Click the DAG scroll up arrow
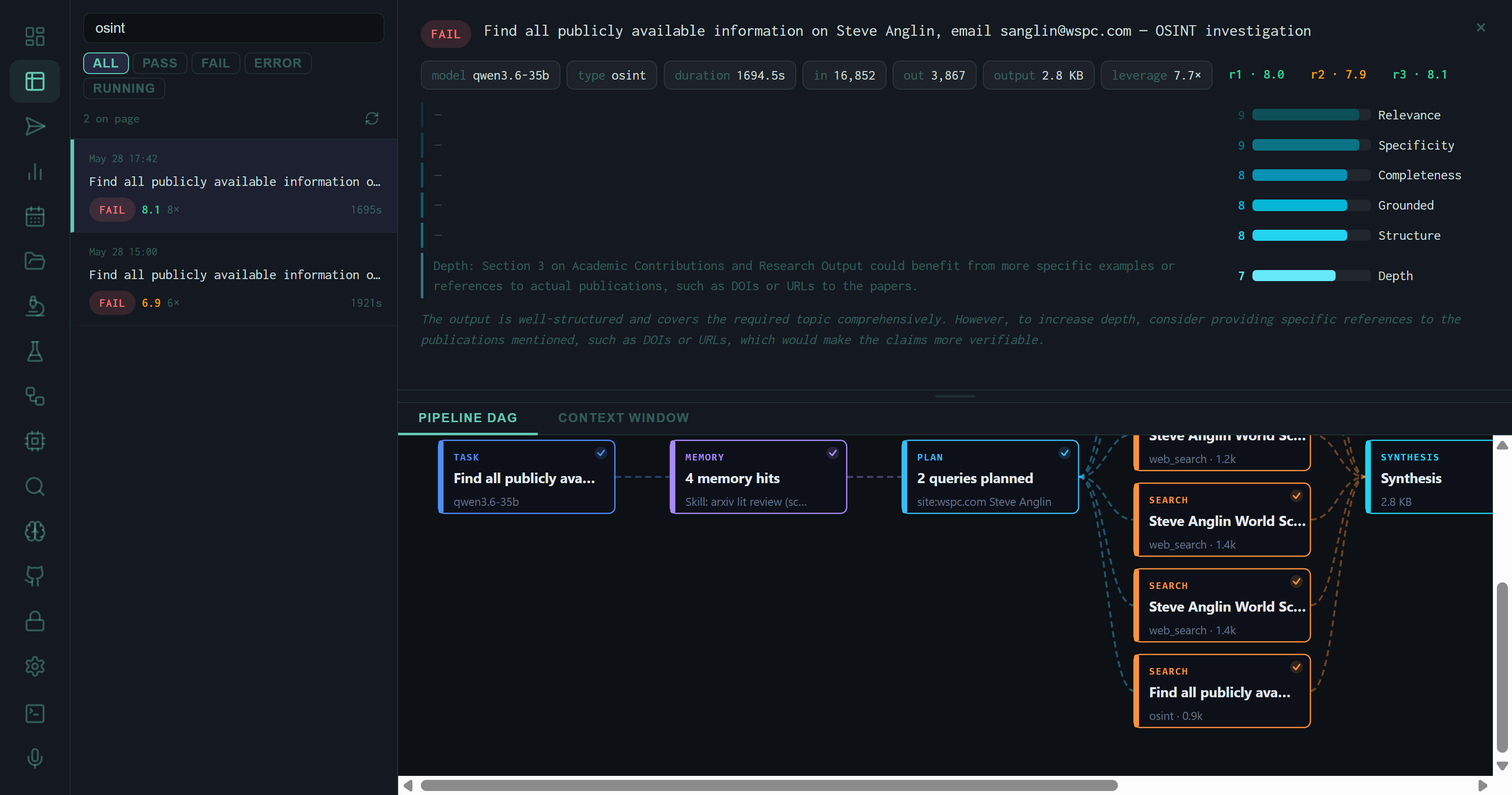Image resolution: width=1512 pixels, height=795 pixels. pyautogui.click(x=1501, y=445)
